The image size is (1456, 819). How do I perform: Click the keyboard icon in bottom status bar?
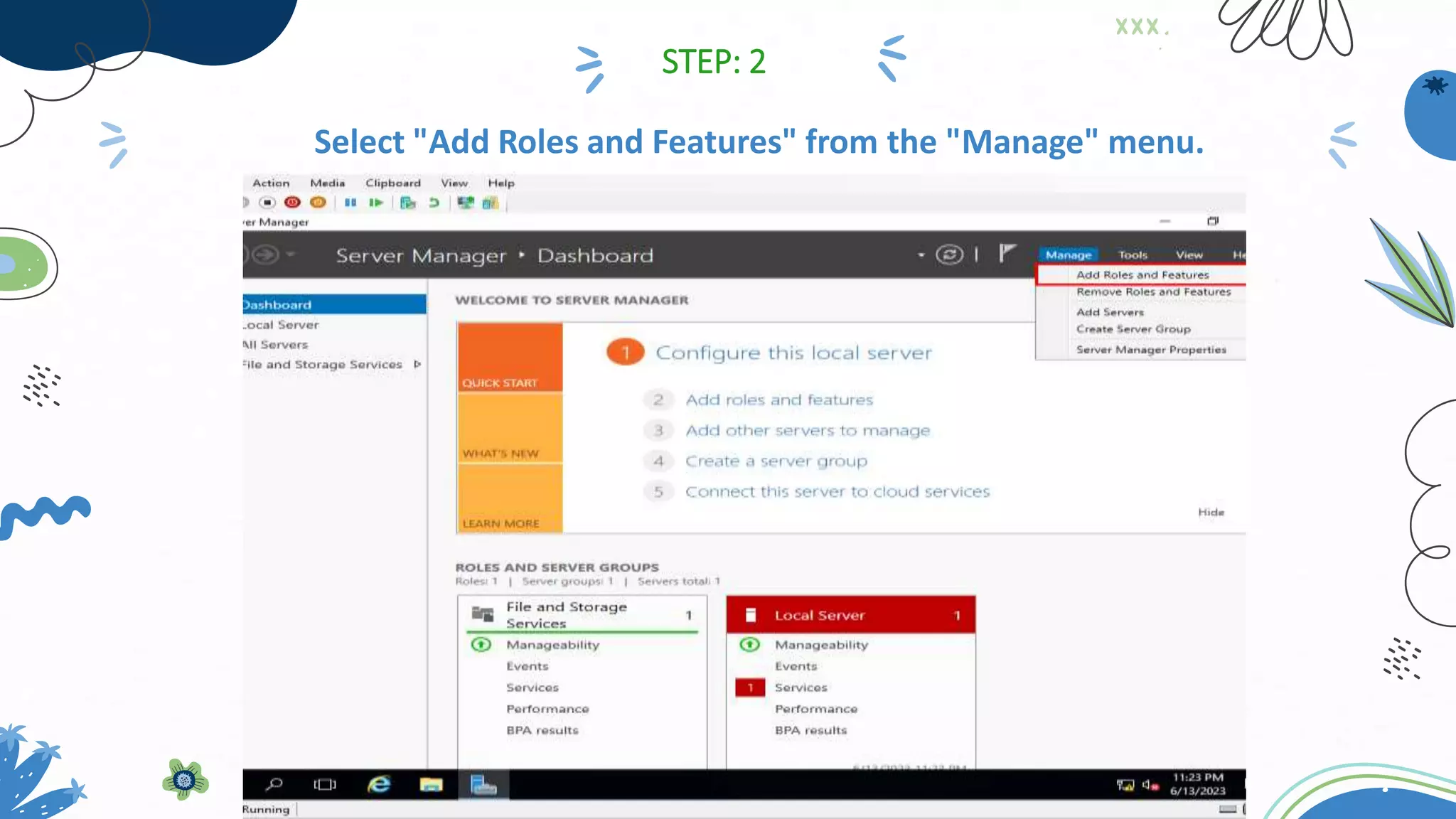coord(1228,809)
